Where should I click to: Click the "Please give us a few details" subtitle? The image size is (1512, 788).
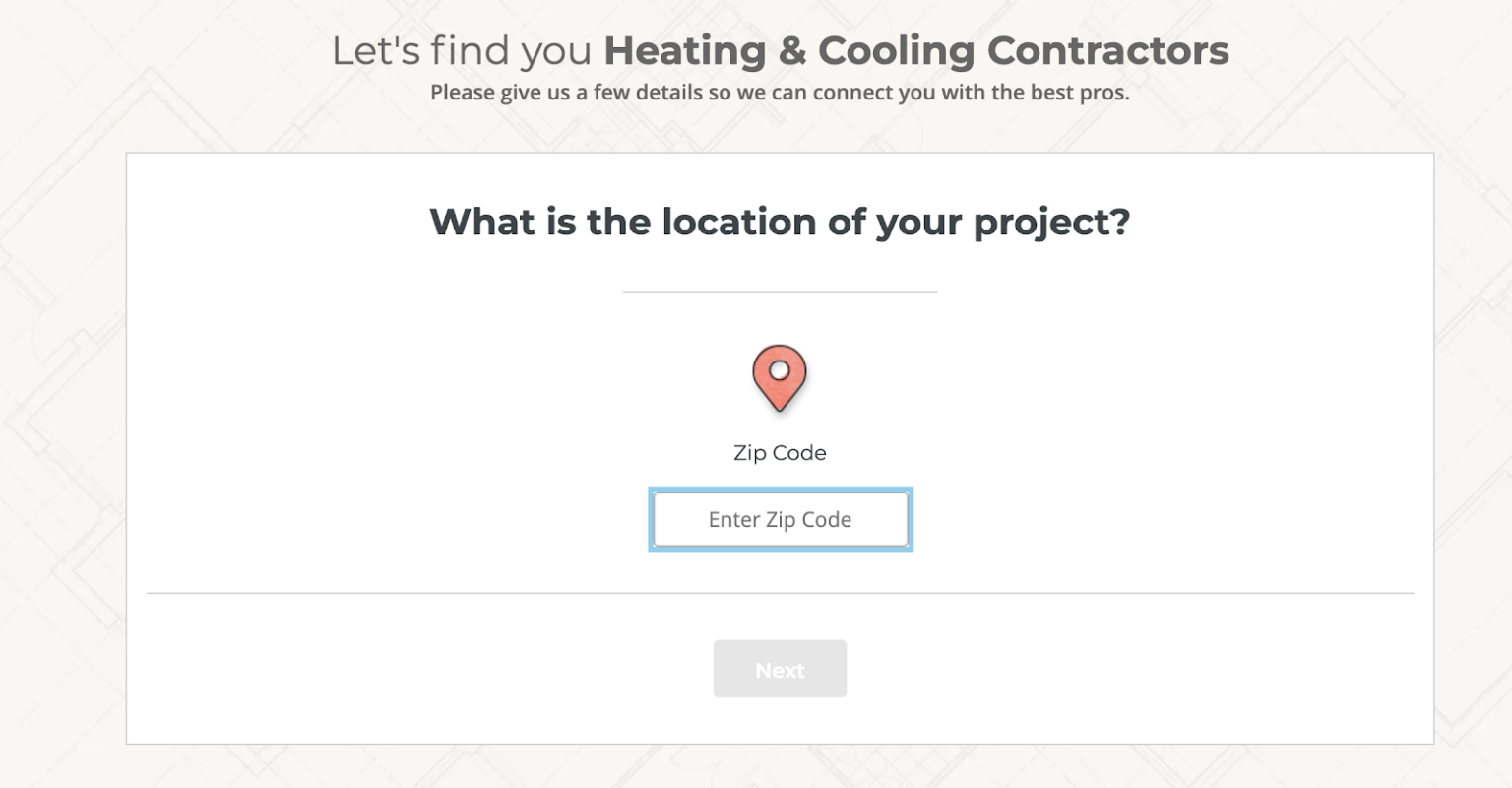coord(780,93)
